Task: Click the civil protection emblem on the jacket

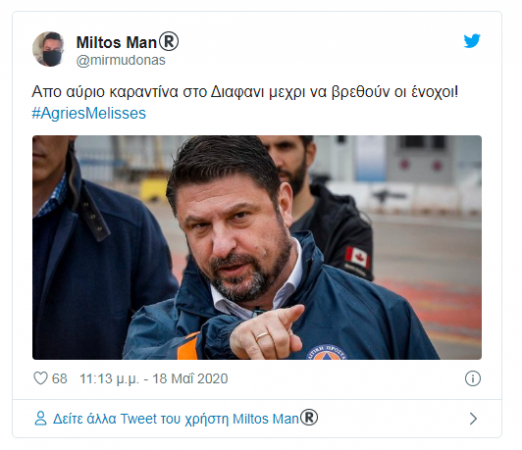Action: (326, 352)
